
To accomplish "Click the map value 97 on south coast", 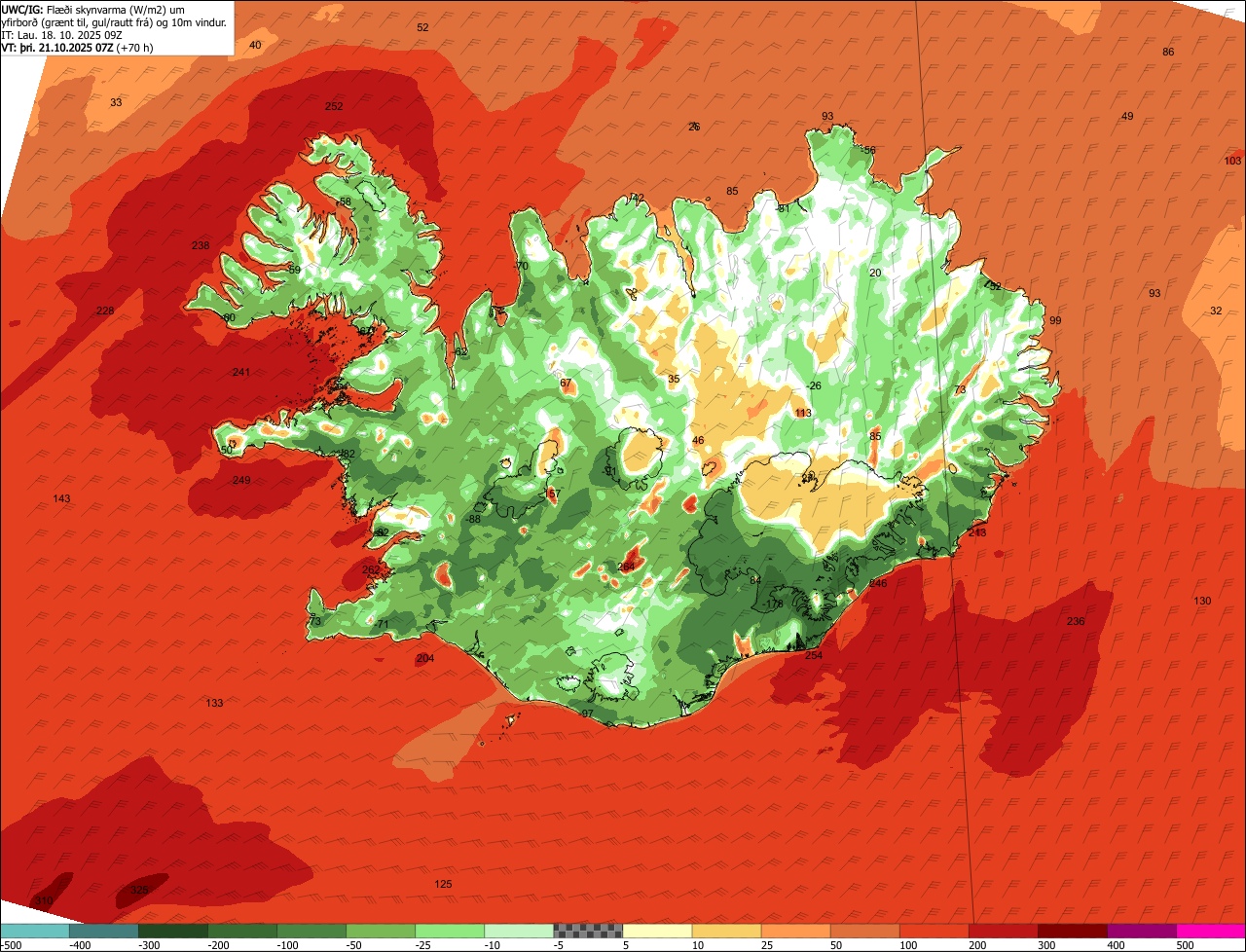I will [x=587, y=714].
